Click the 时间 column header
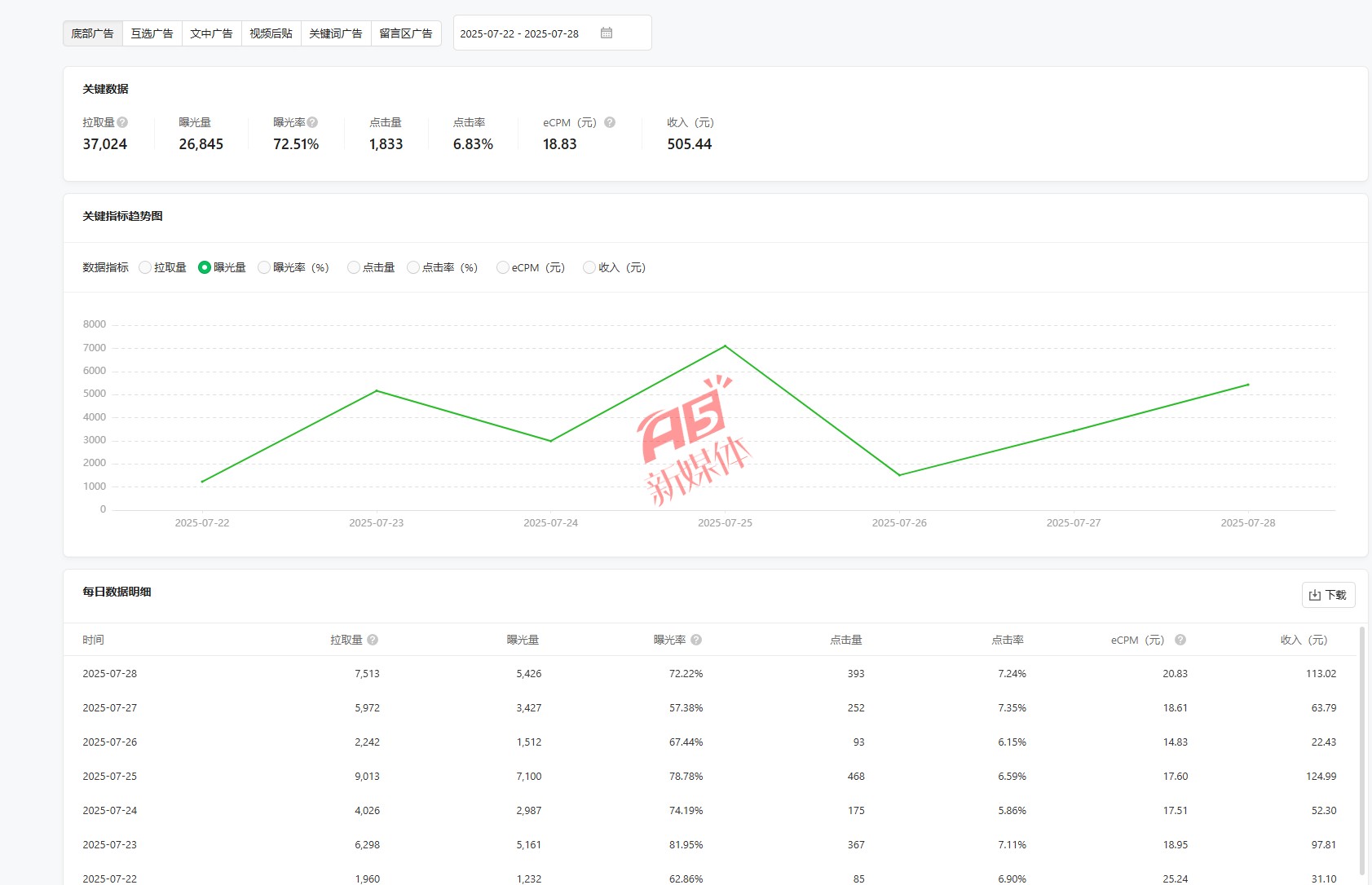The width and height of the screenshot is (1372, 885). coord(93,640)
